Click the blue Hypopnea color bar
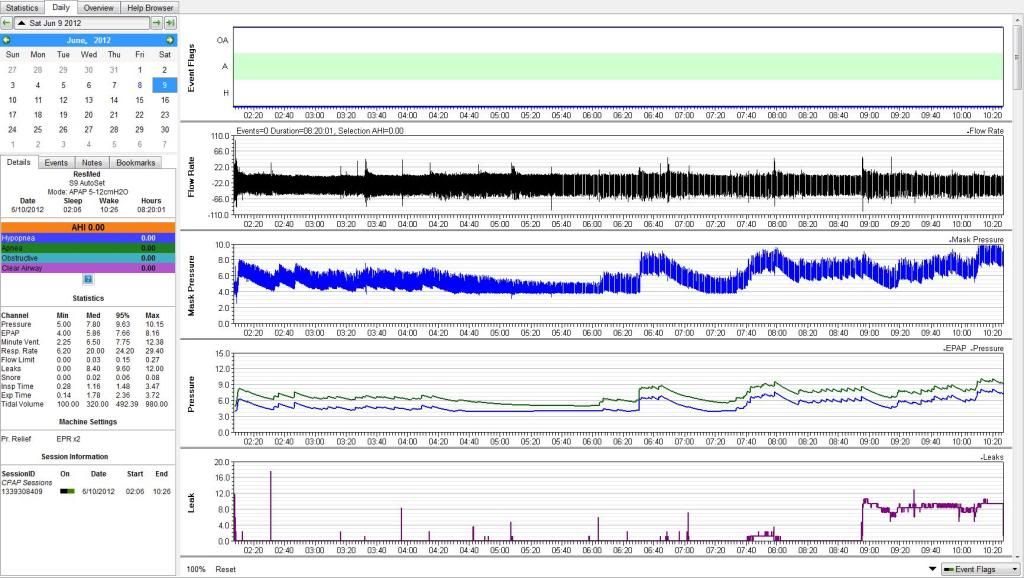The width and height of the screenshot is (1024, 578). pos(87,238)
